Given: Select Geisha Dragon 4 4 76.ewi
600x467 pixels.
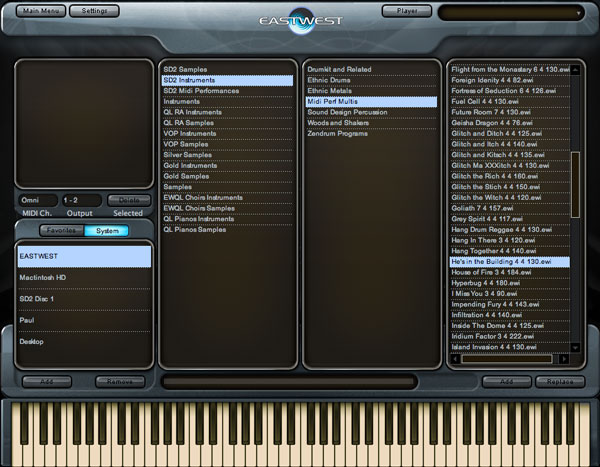Looking at the screenshot, I should 510,123.
